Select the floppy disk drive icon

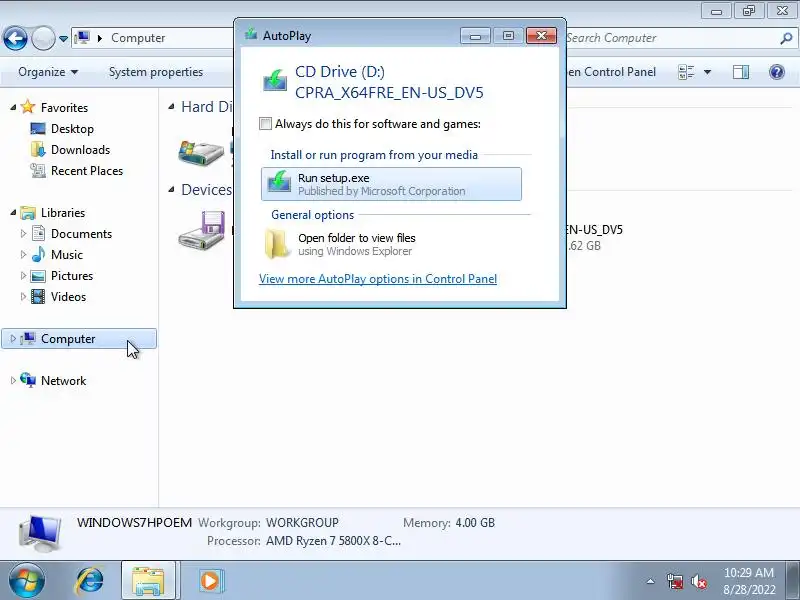202,230
